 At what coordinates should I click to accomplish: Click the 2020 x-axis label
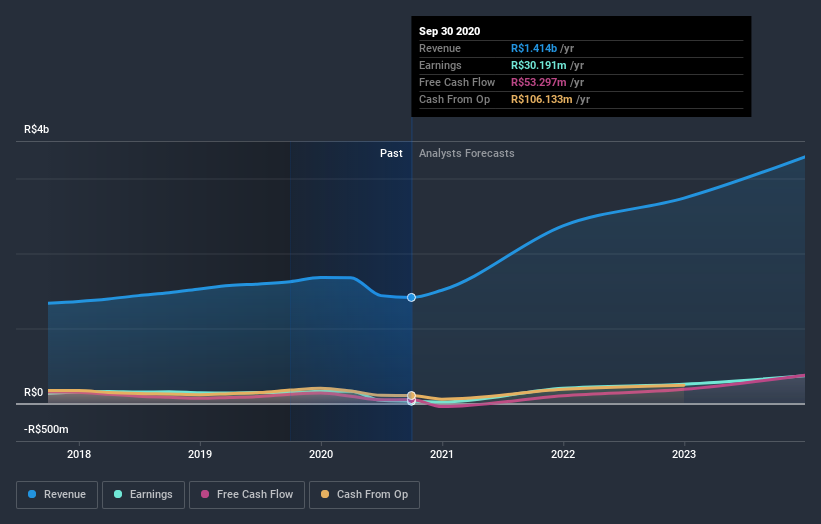321,454
